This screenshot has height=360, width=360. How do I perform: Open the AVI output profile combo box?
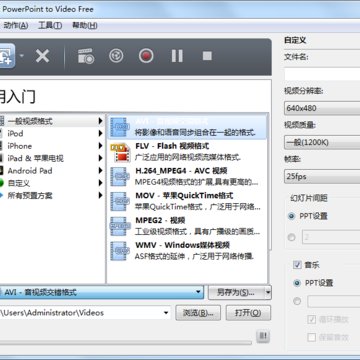pyautogui.click(x=101, y=292)
